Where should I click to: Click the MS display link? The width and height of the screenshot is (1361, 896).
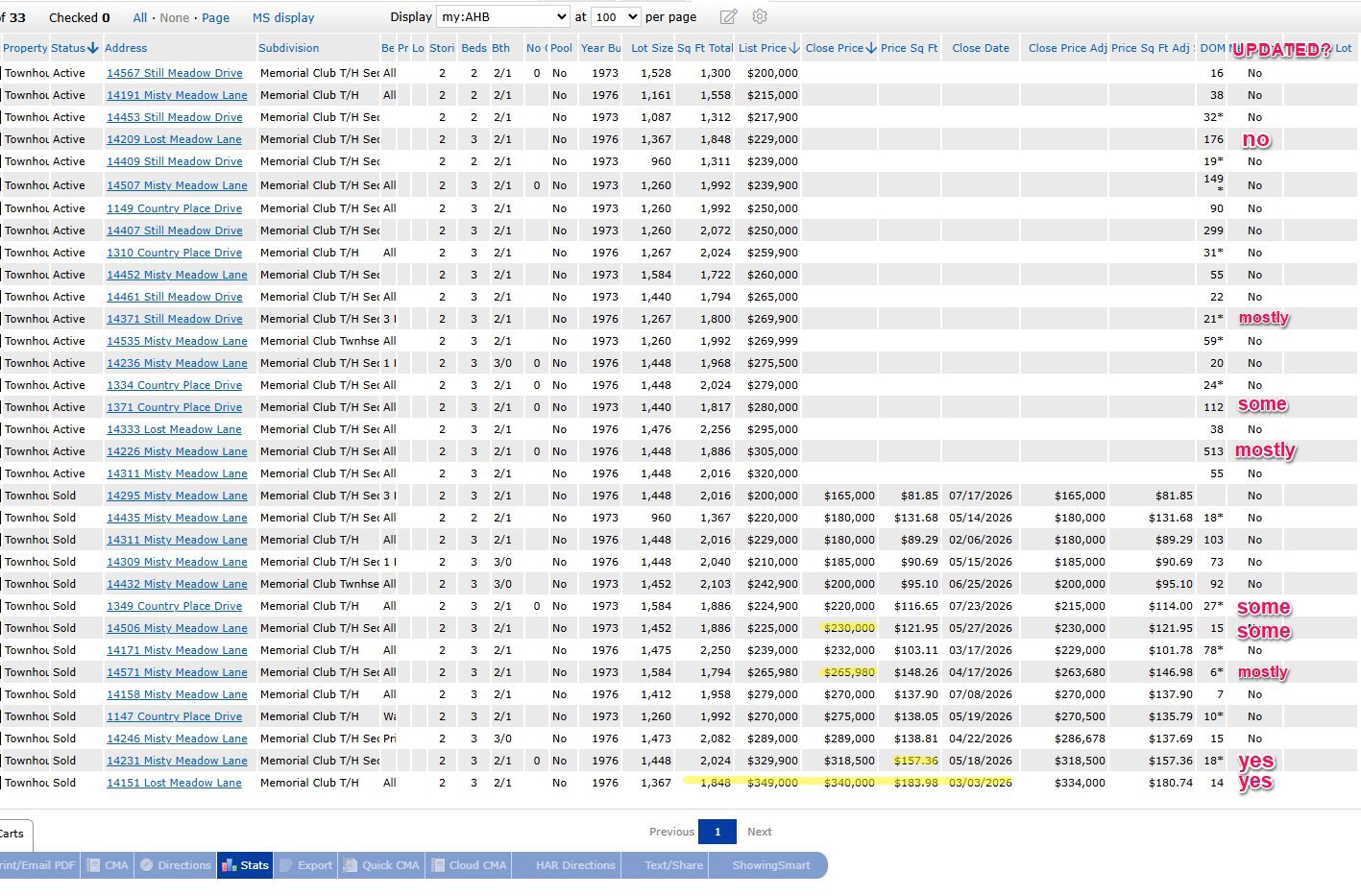click(283, 17)
